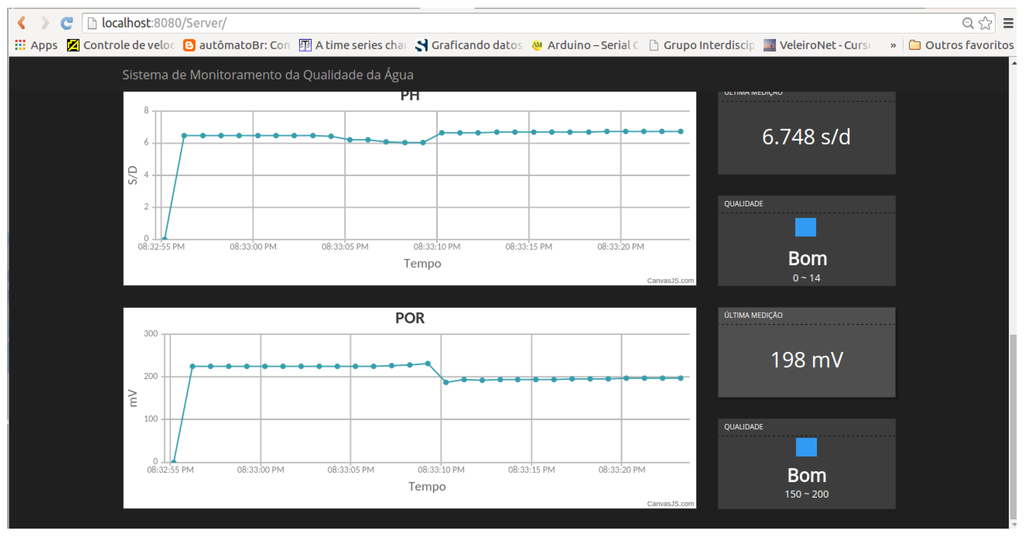
Task: Open the Apps shortcut in bookmarks bar
Action: (x=36, y=45)
